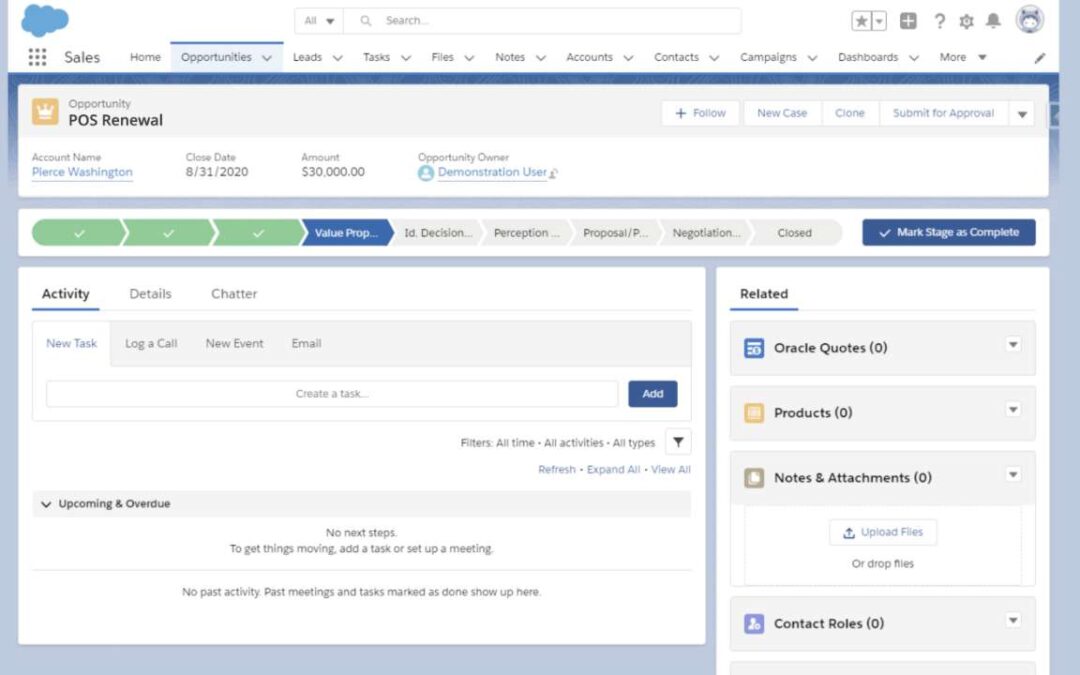Viewport: 1080px width, 675px height.
Task: Click Submit for Approval
Action: (944, 114)
